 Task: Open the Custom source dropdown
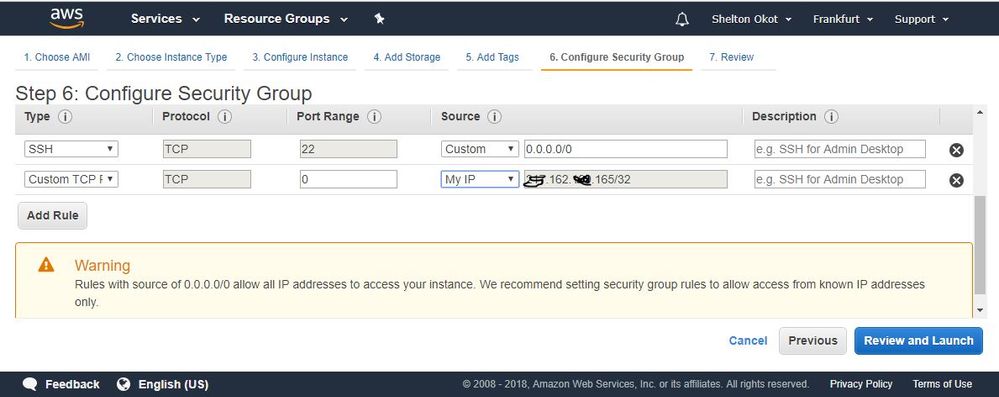pyautogui.click(x=480, y=149)
